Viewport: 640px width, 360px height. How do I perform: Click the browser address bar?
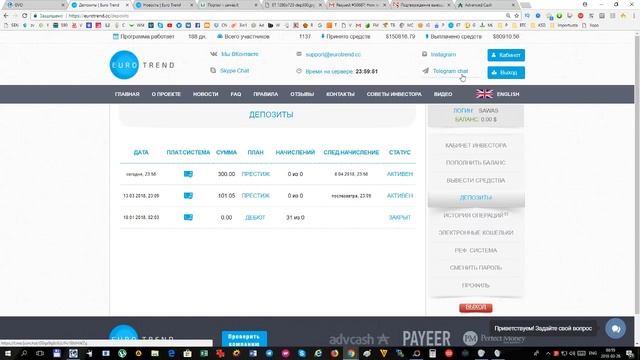click(269, 16)
